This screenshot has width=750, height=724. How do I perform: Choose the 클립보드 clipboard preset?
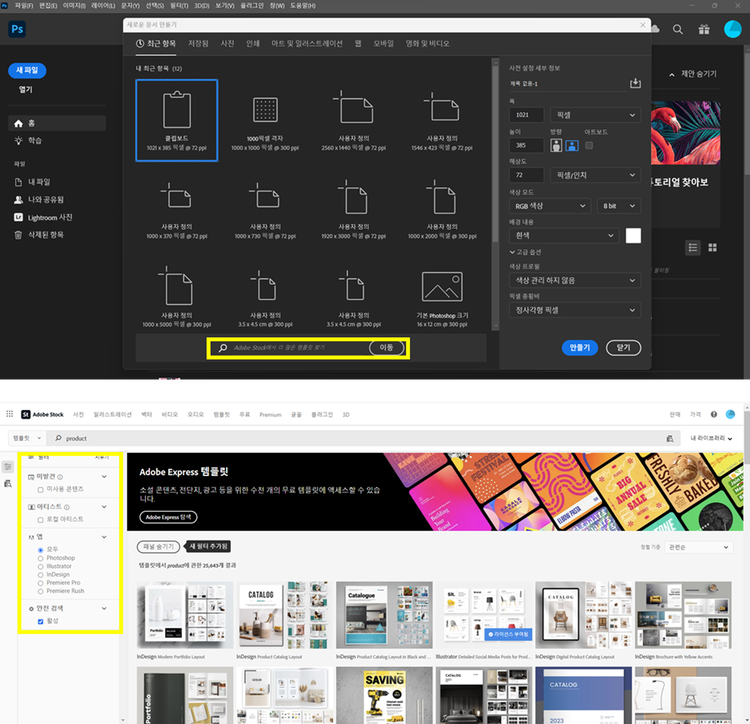(177, 121)
